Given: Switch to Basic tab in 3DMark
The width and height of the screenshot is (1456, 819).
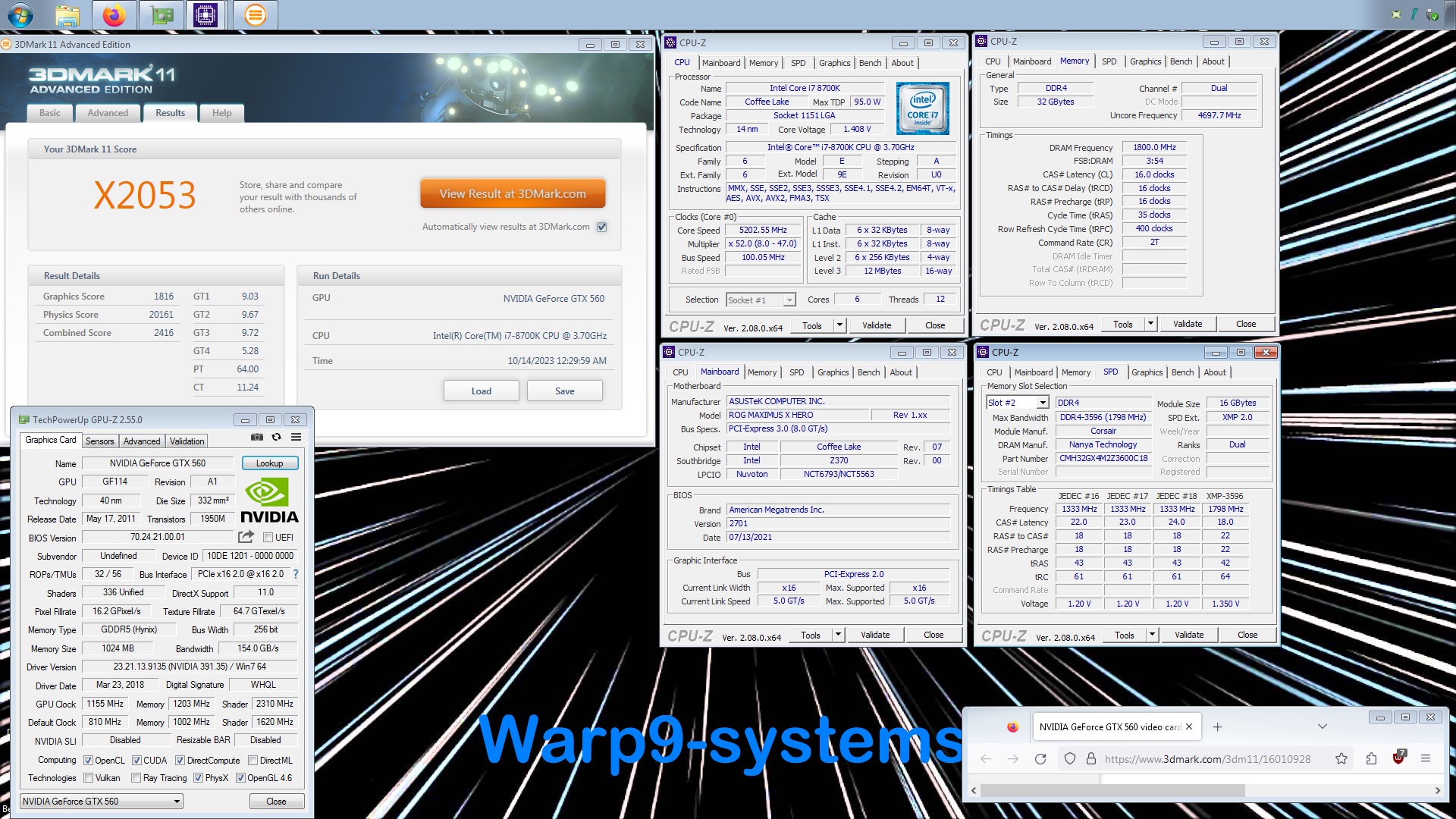Looking at the screenshot, I should point(50,113).
